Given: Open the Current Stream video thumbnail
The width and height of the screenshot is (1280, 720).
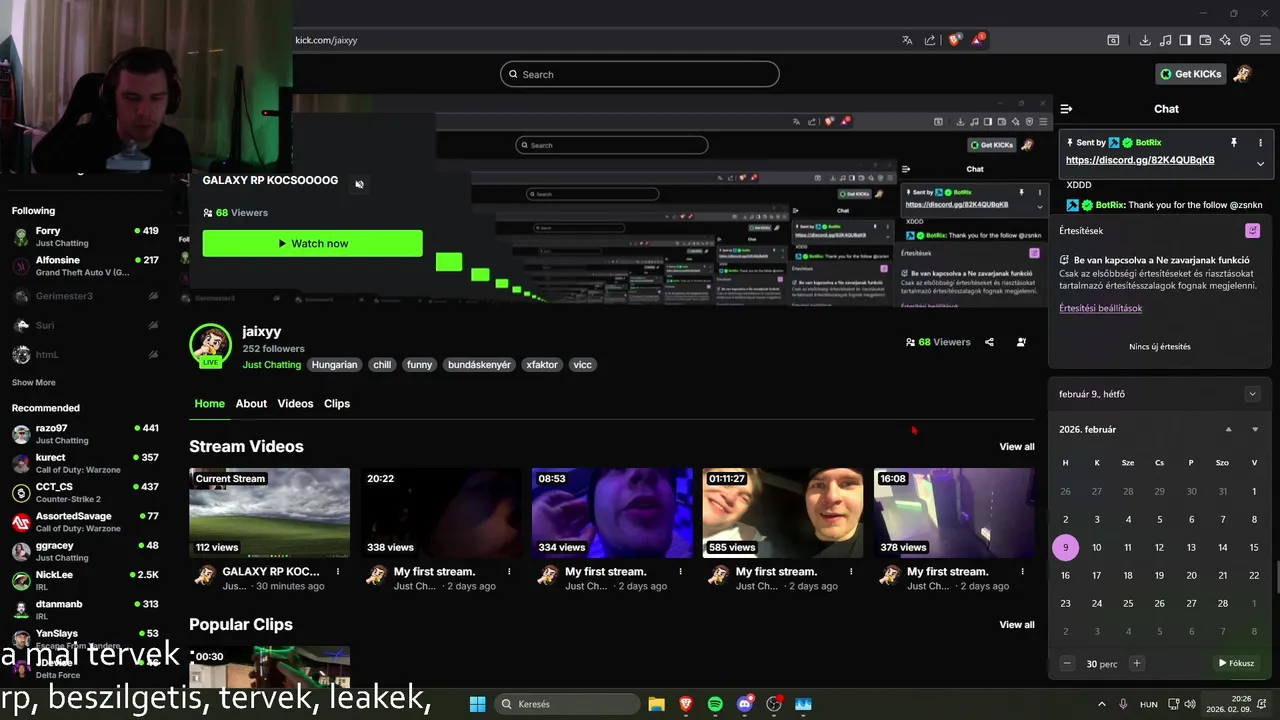Looking at the screenshot, I should tap(270, 513).
